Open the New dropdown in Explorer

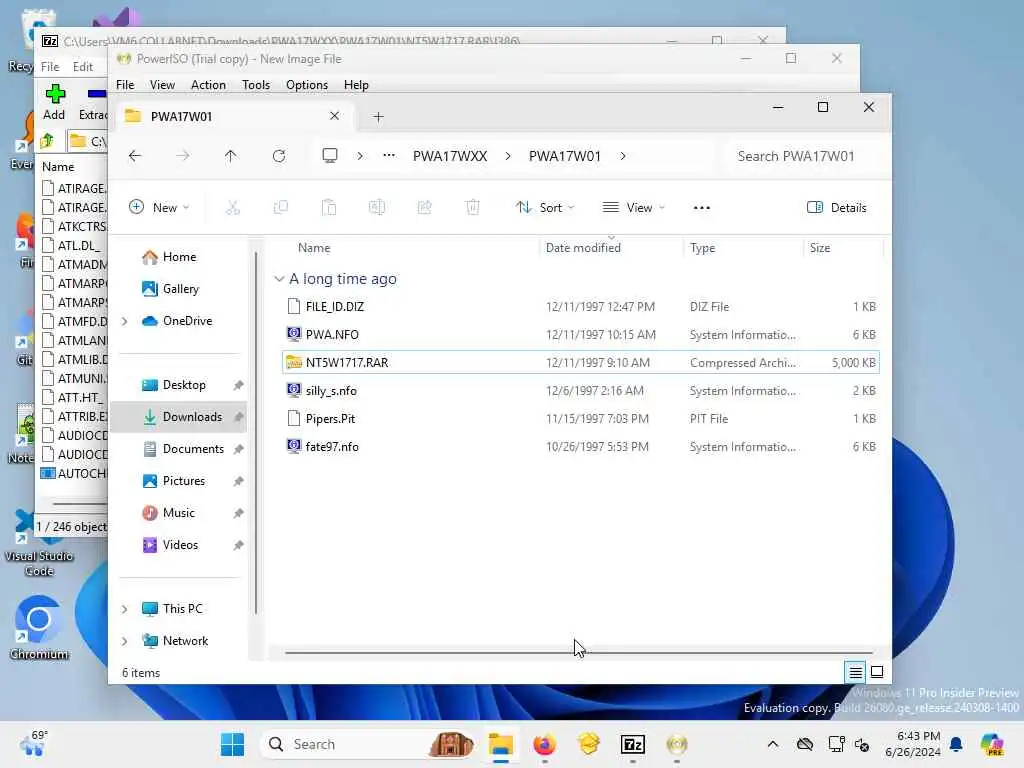coord(159,208)
